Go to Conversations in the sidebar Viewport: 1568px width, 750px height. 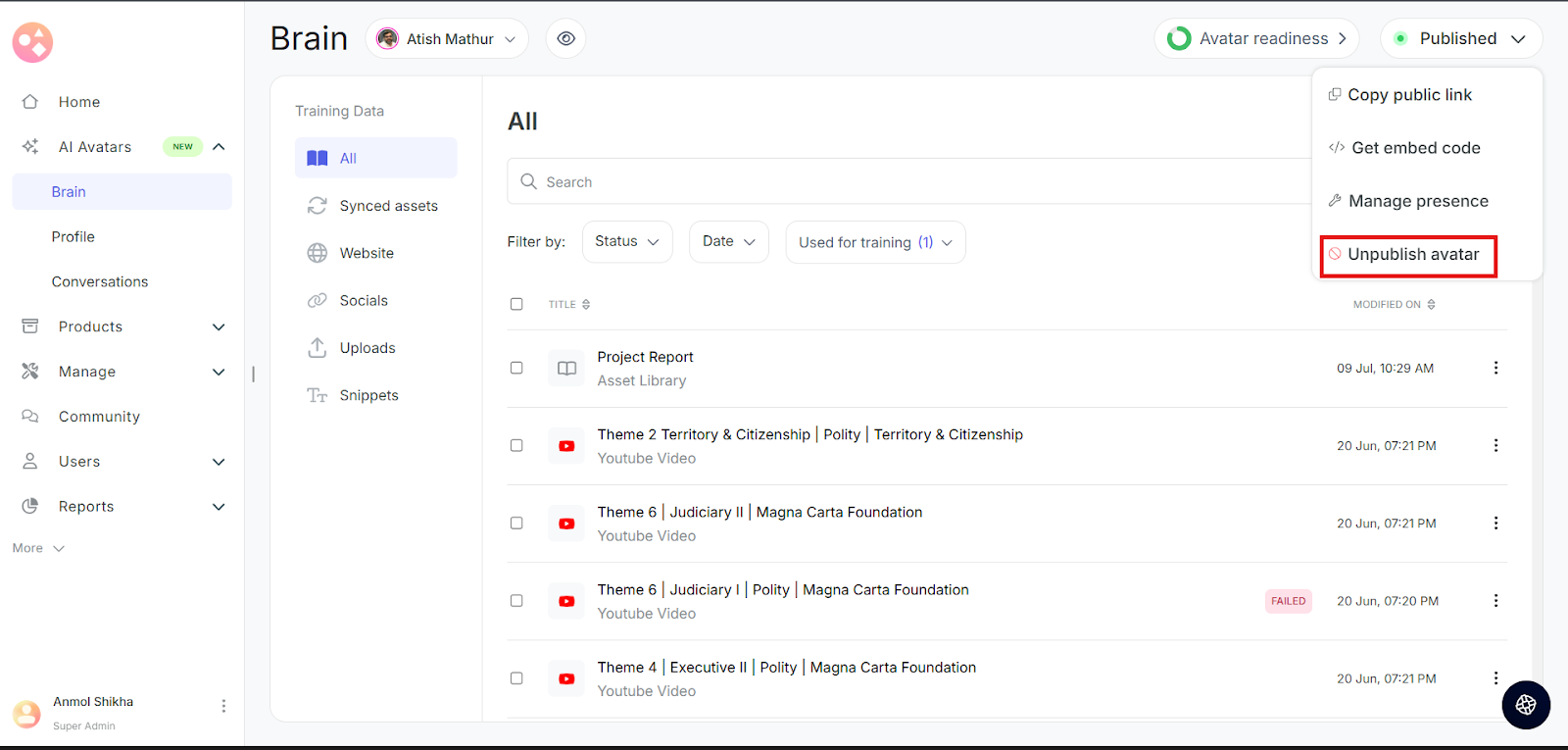(100, 281)
